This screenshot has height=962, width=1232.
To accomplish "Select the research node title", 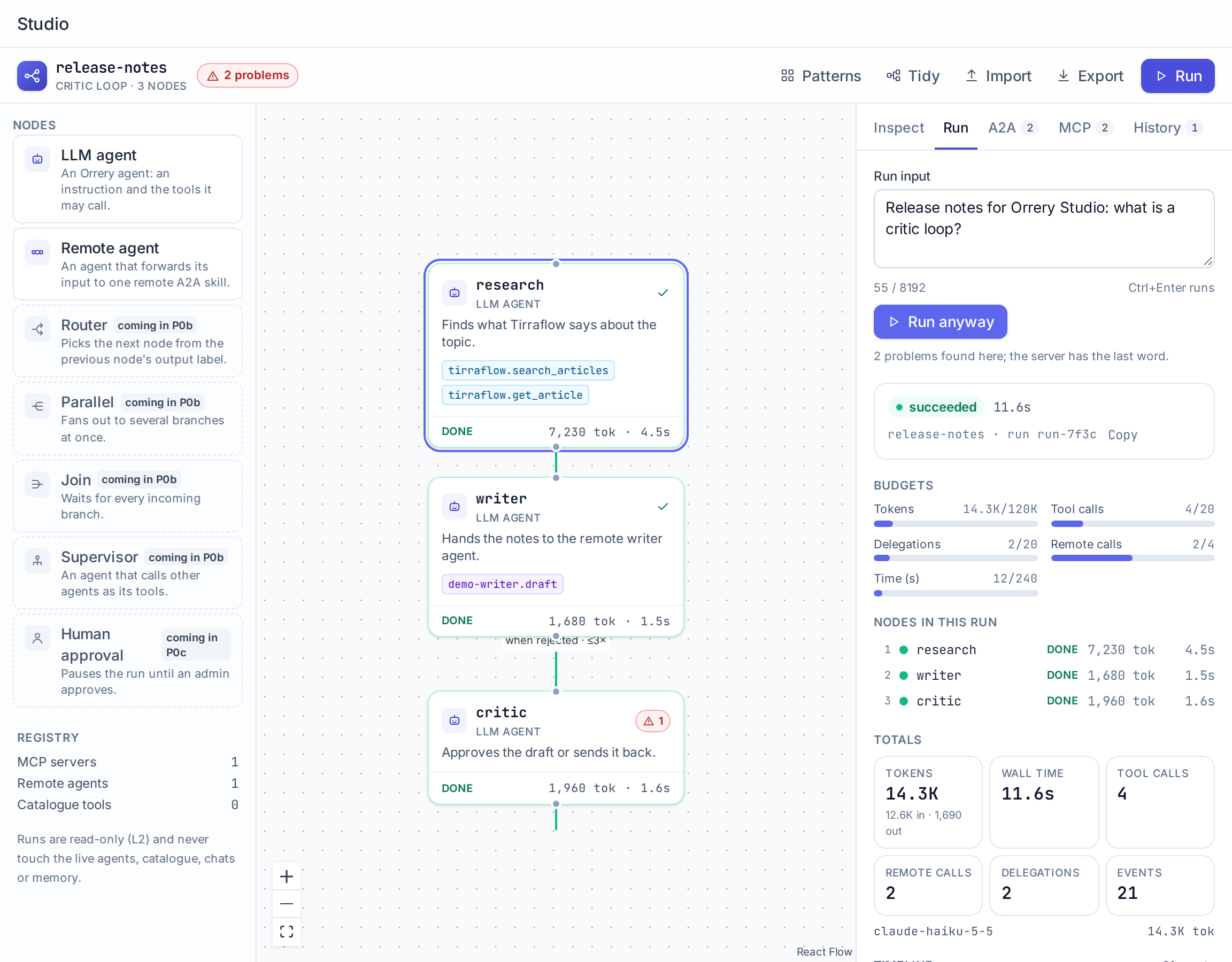I will click(x=510, y=285).
